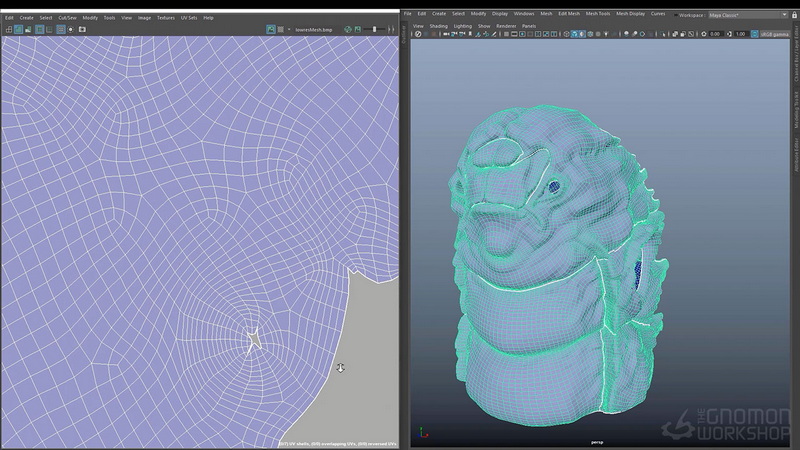
Task: Open the Mesh Tools menu
Action: coord(597,14)
